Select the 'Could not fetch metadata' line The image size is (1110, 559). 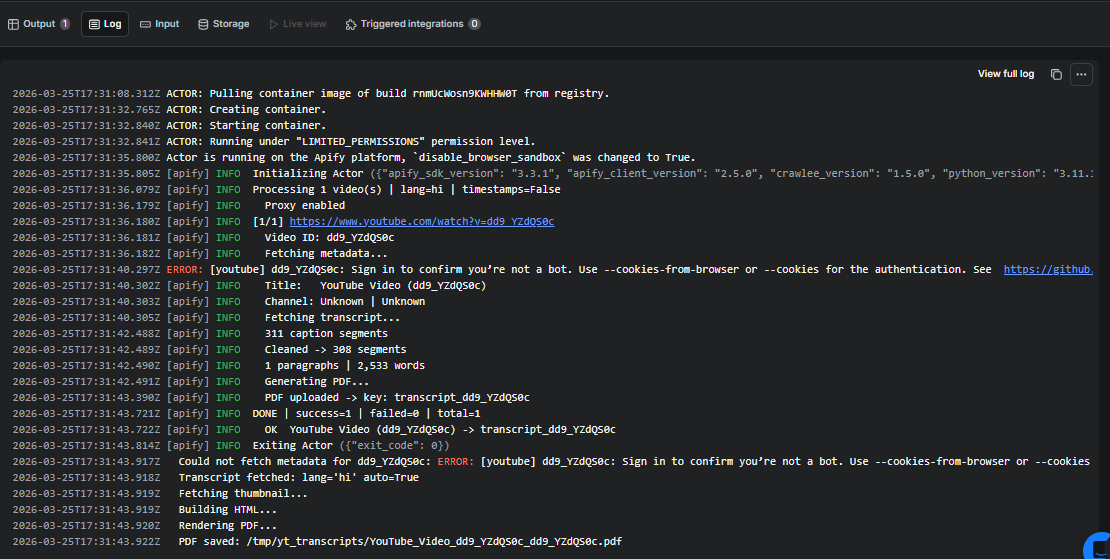tap(552, 461)
